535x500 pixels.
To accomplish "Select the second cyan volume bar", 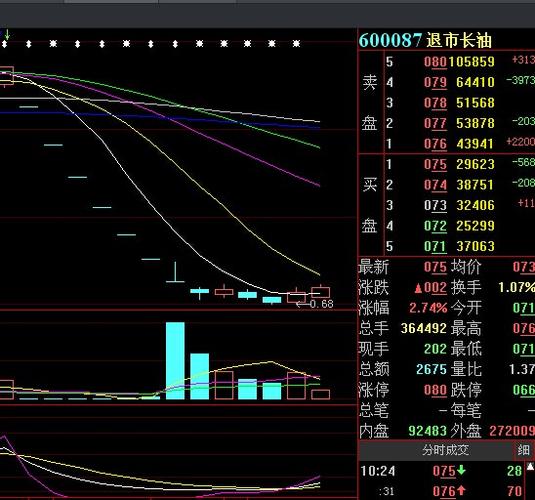I will click(200, 376).
